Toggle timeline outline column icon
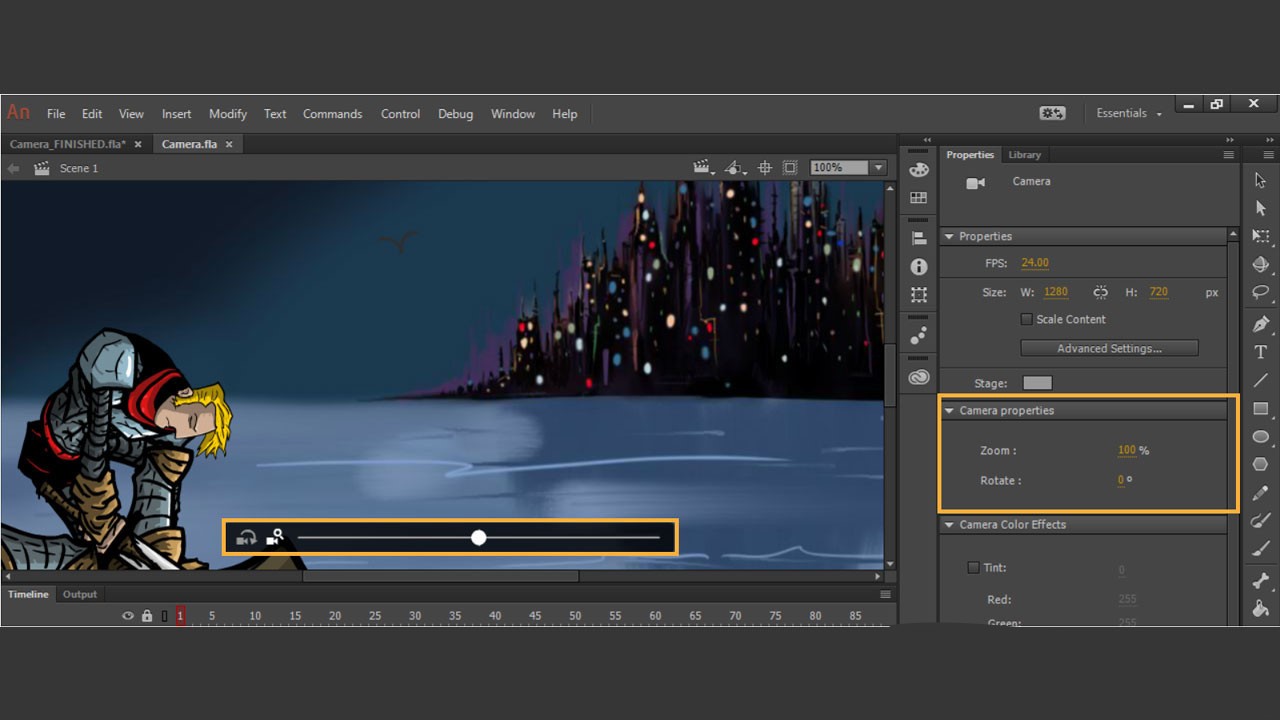Screen dimensions: 1280x720 coord(165,616)
